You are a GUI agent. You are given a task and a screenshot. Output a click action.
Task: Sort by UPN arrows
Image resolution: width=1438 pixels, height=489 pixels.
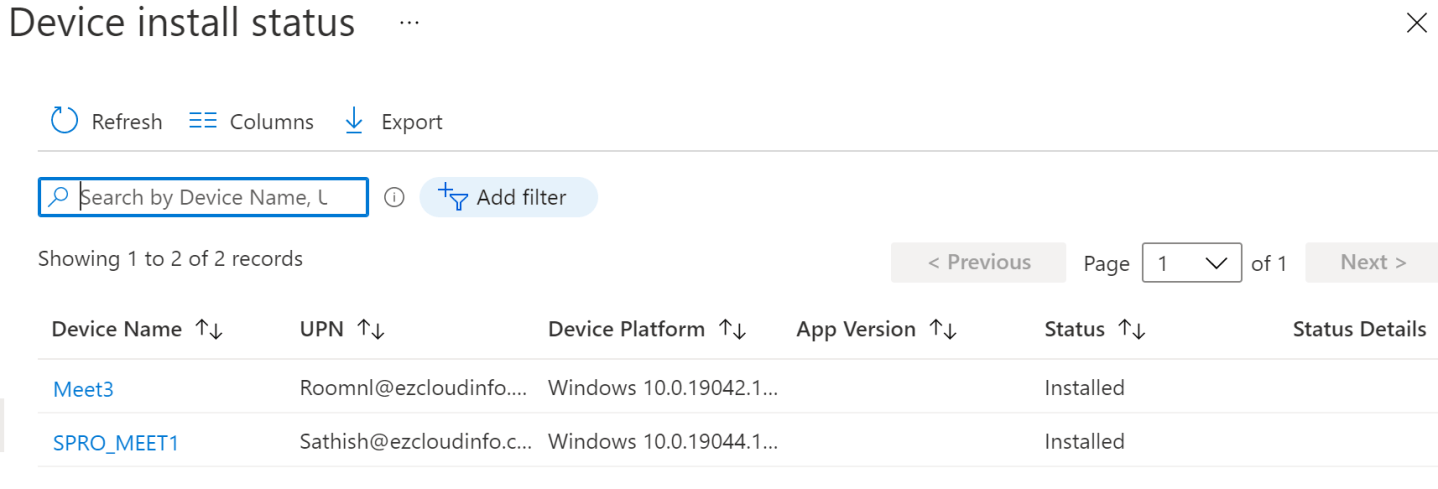coord(371,329)
